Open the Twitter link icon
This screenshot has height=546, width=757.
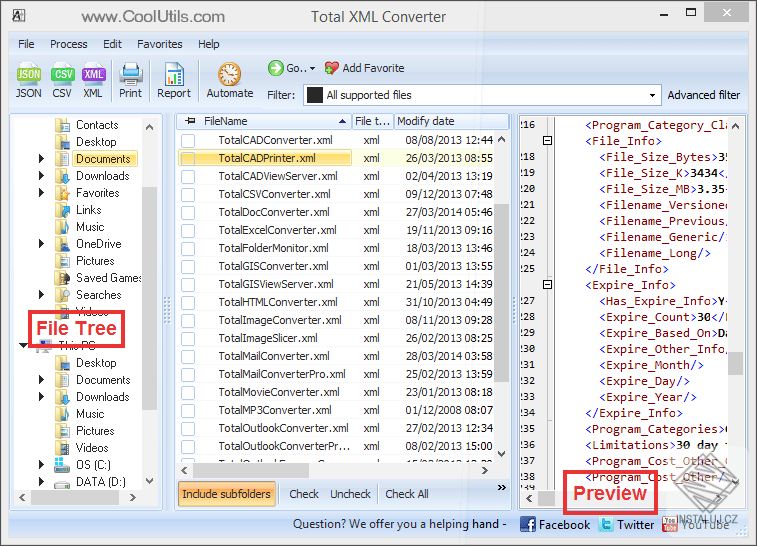pos(606,524)
